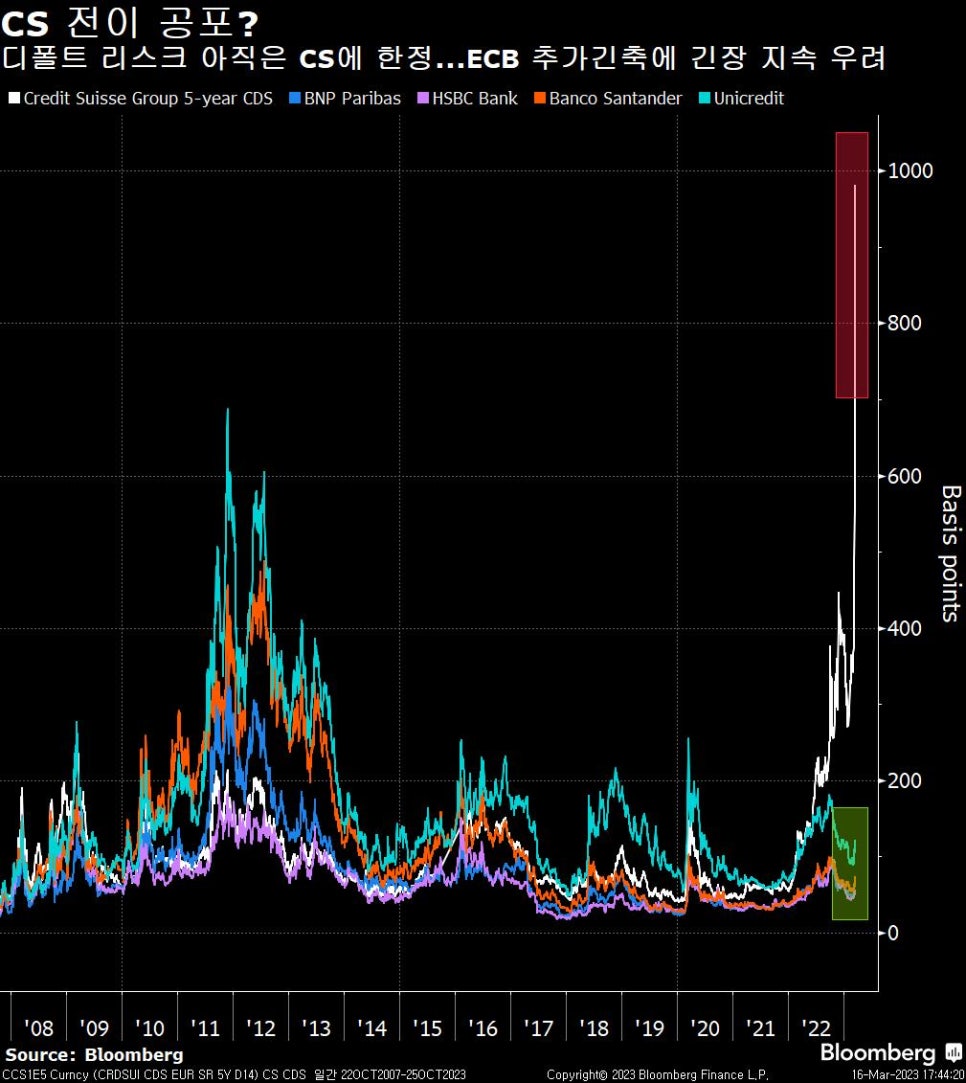The width and height of the screenshot is (966, 1083).
Task: Click the '14 year label on x-axis
Action: (x=372, y=1028)
